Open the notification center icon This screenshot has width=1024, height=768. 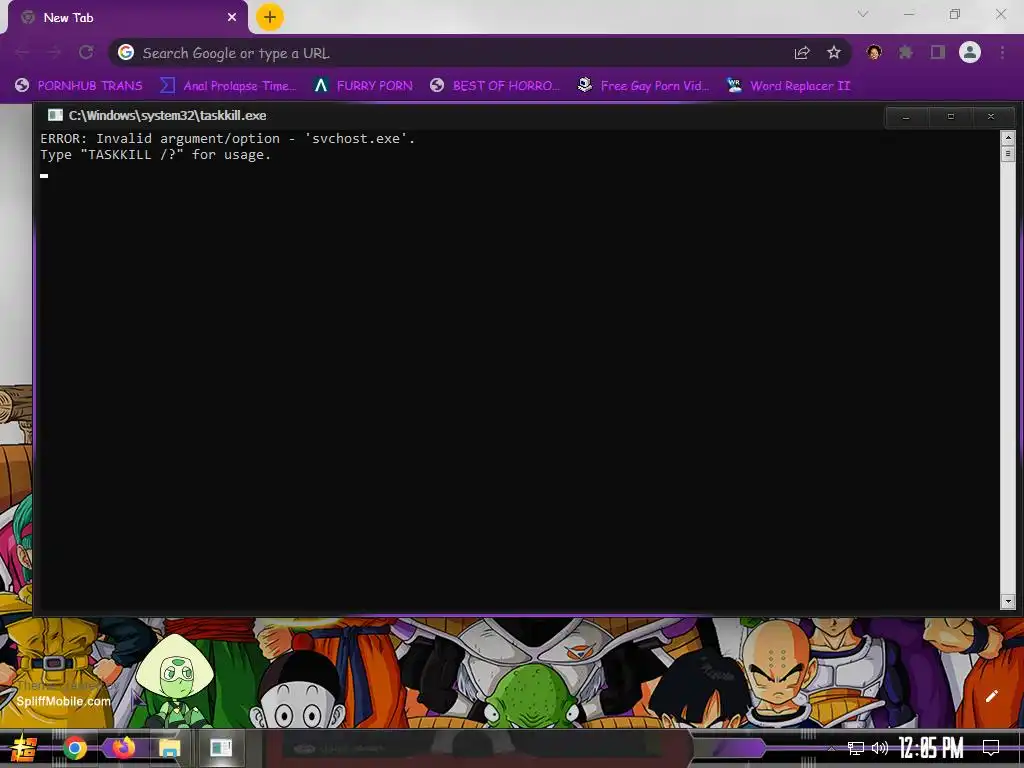[x=991, y=748]
